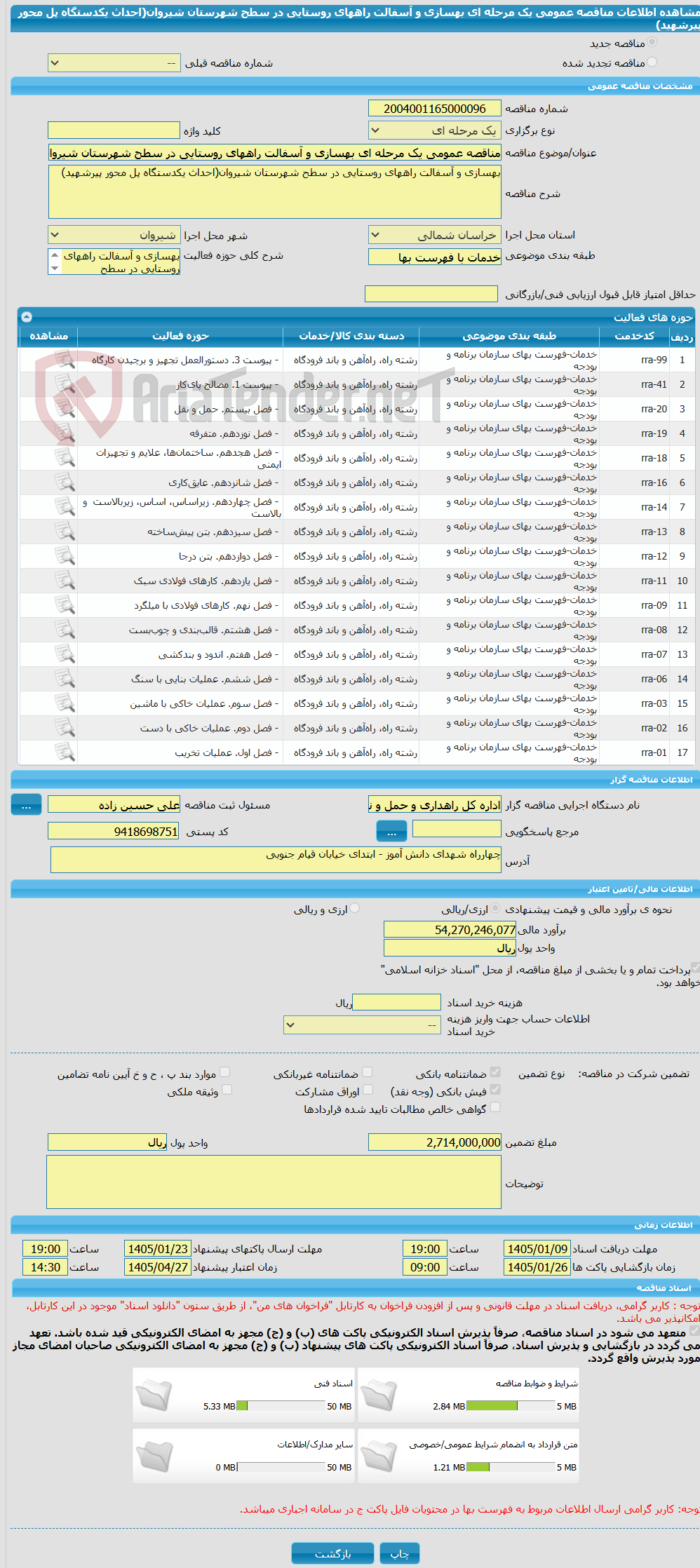The height and width of the screenshot is (1568, 700).
Task: Open the view icon for row rra-11
Action: click(65, 581)
